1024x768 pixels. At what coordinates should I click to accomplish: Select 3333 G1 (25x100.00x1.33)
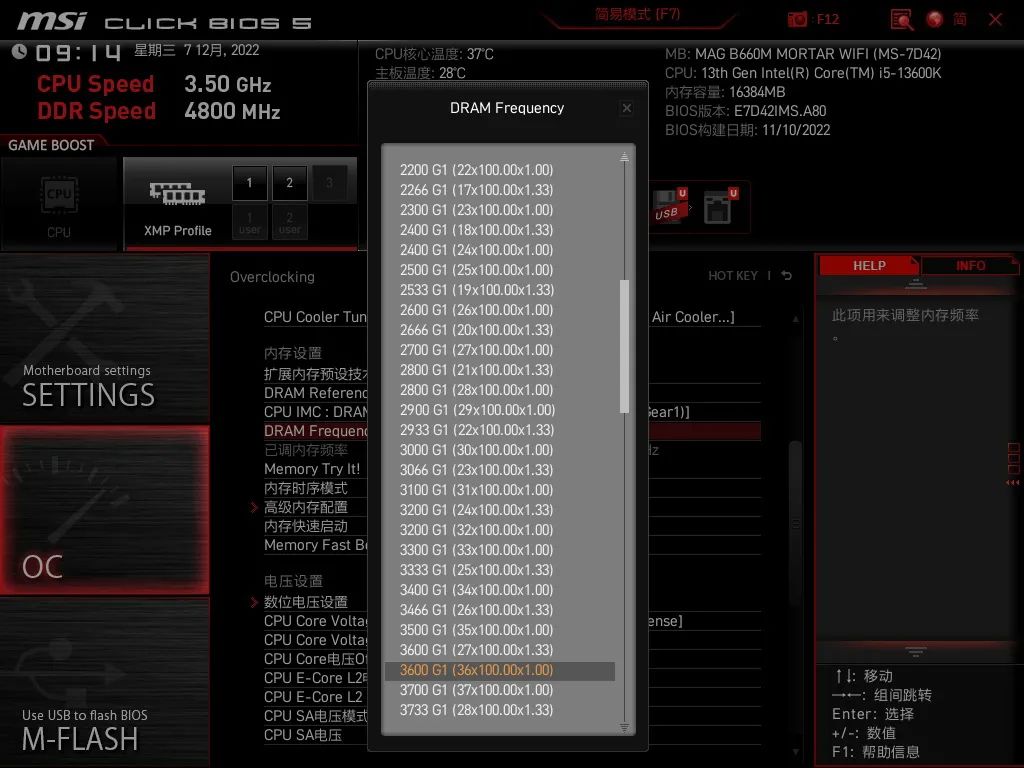tap(476, 570)
